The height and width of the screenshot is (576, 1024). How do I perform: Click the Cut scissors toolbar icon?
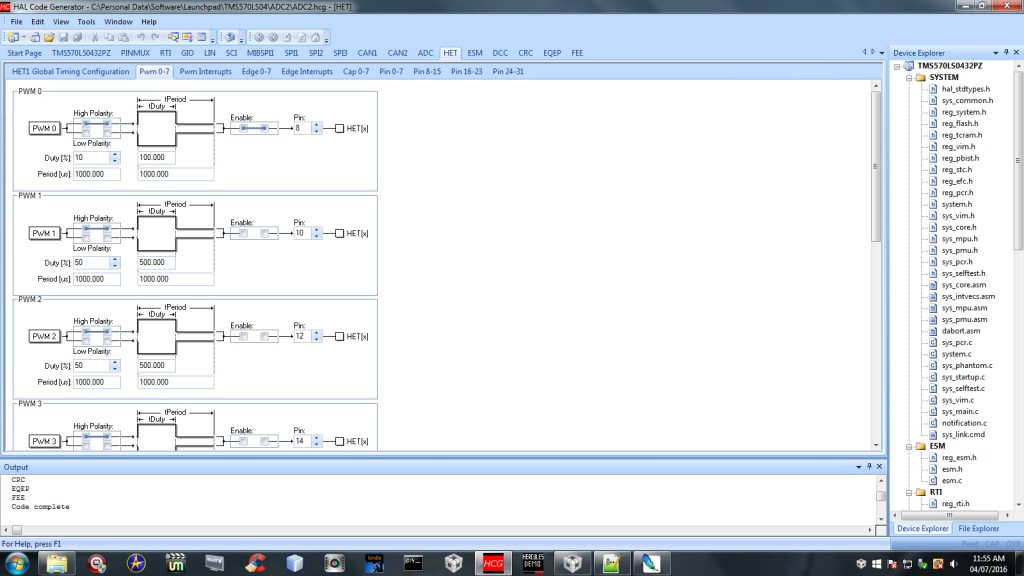[x=95, y=37]
